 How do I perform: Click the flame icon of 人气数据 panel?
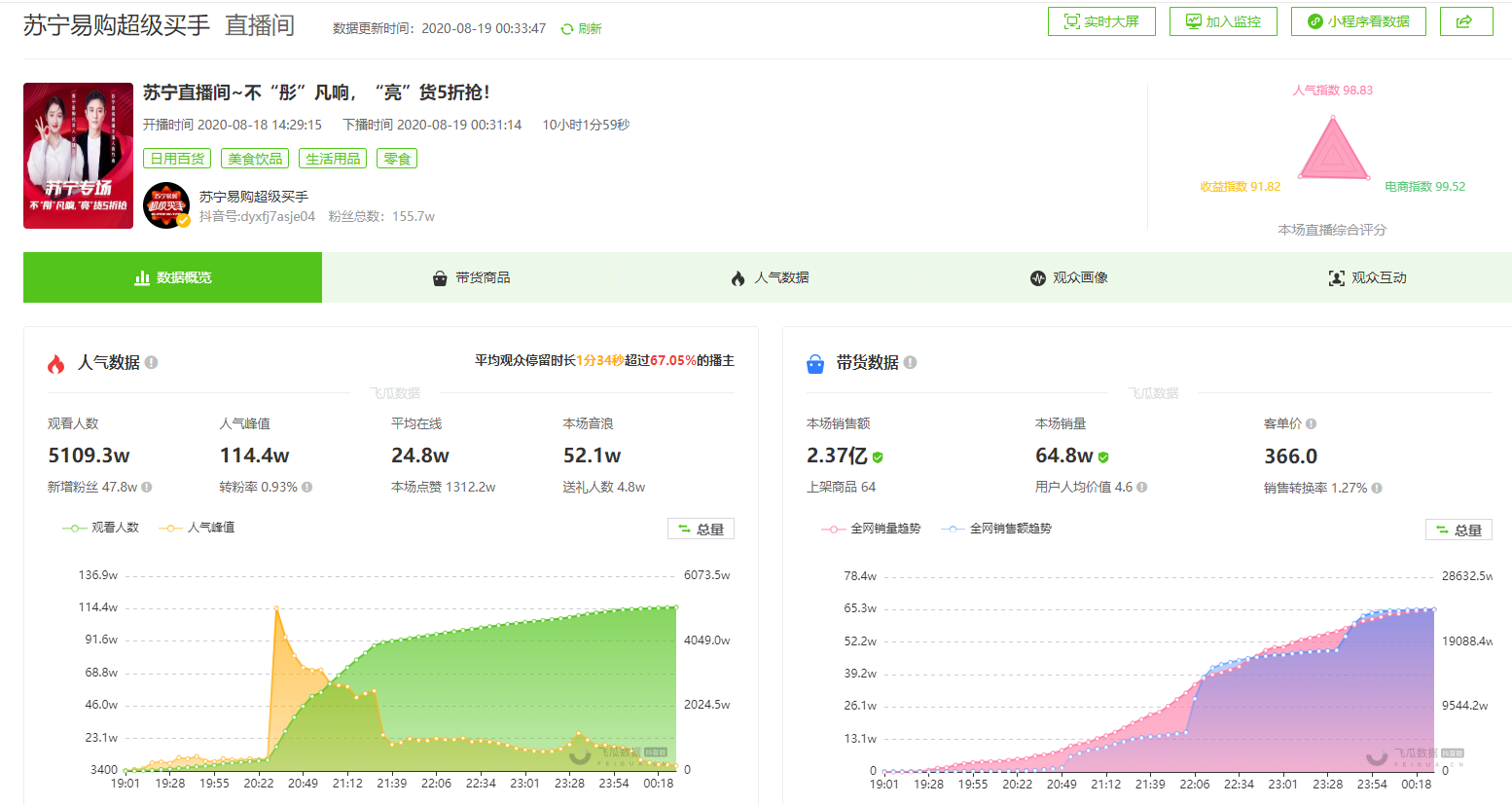click(x=56, y=363)
